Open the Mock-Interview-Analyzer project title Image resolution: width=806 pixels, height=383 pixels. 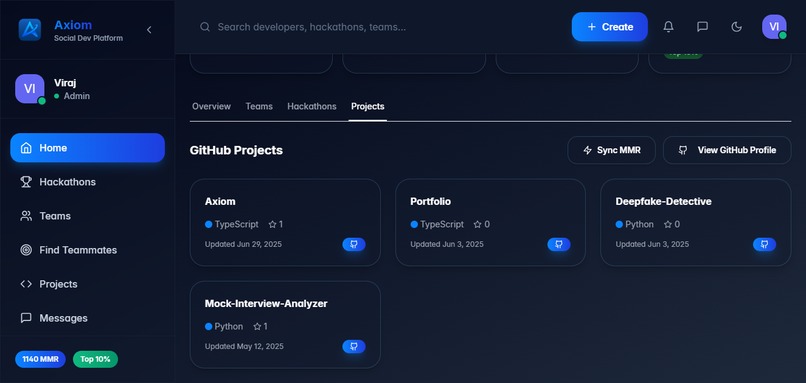266,304
